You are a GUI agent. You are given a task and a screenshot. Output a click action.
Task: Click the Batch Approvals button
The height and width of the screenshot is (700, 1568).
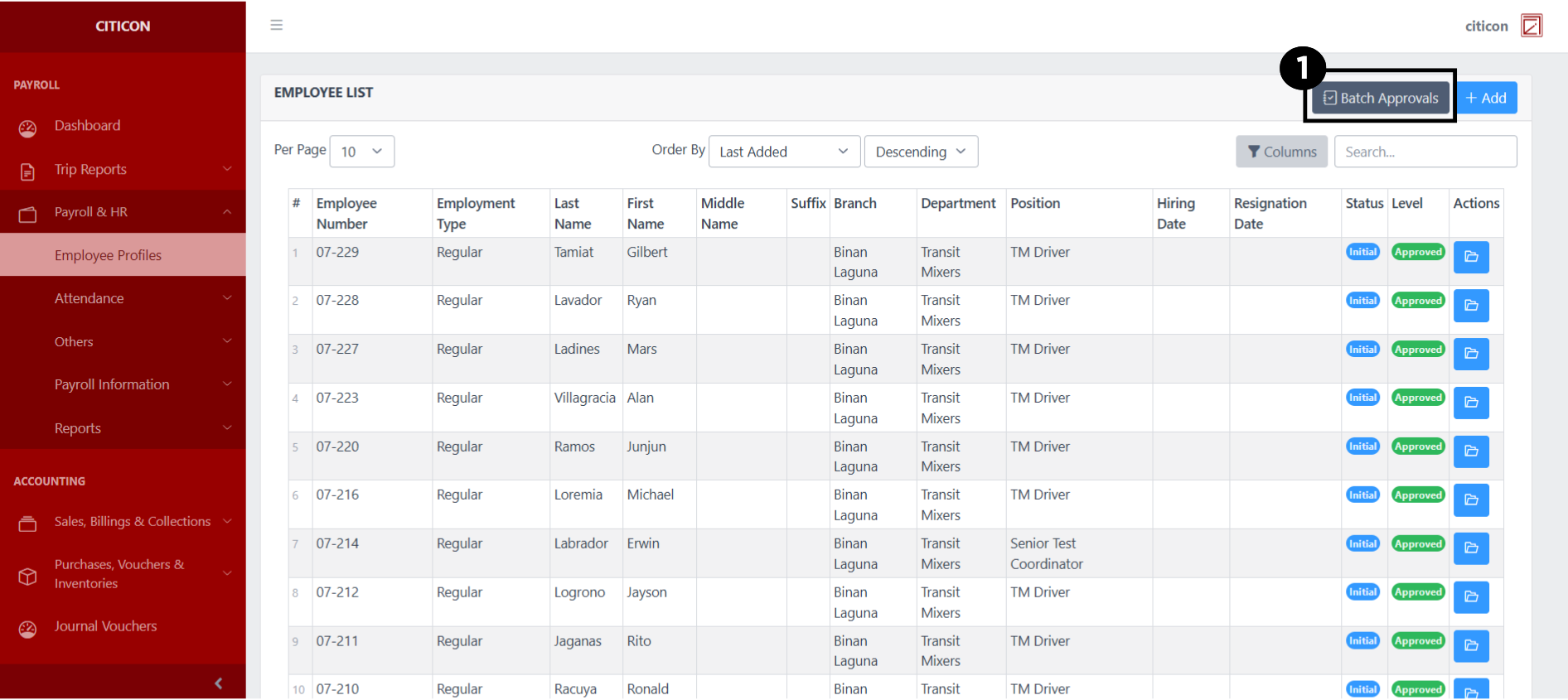[1380, 98]
